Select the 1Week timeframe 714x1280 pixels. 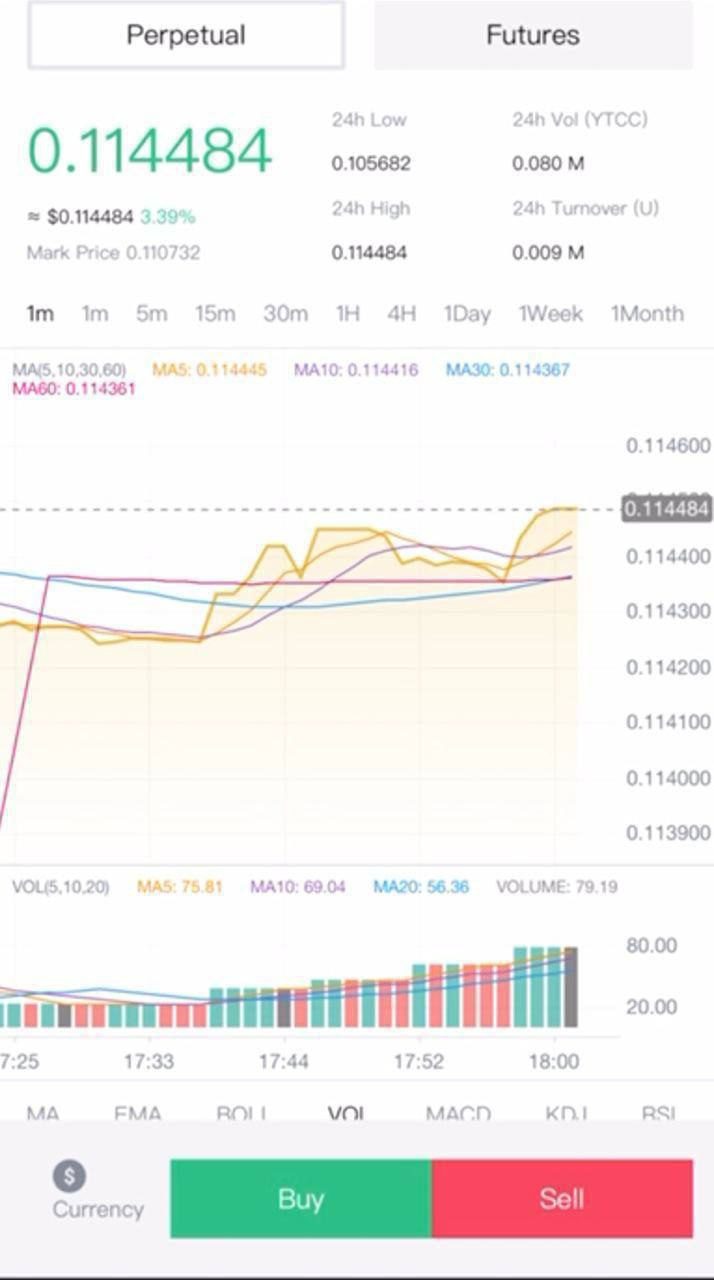[x=550, y=314]
